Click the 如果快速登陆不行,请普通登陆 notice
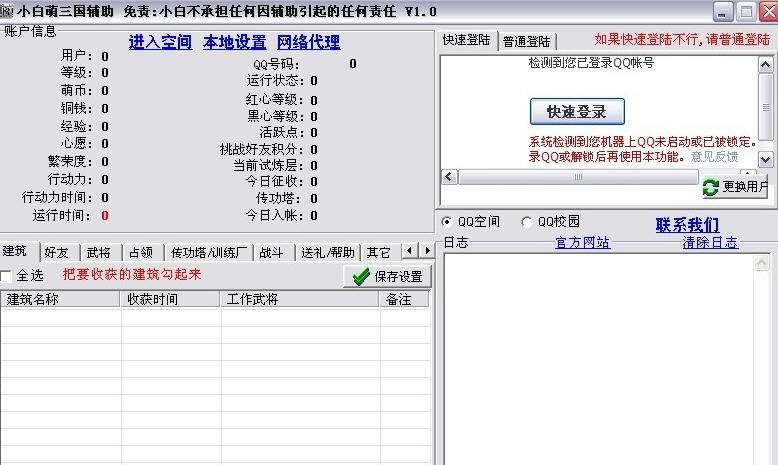 tap(682, 40)
